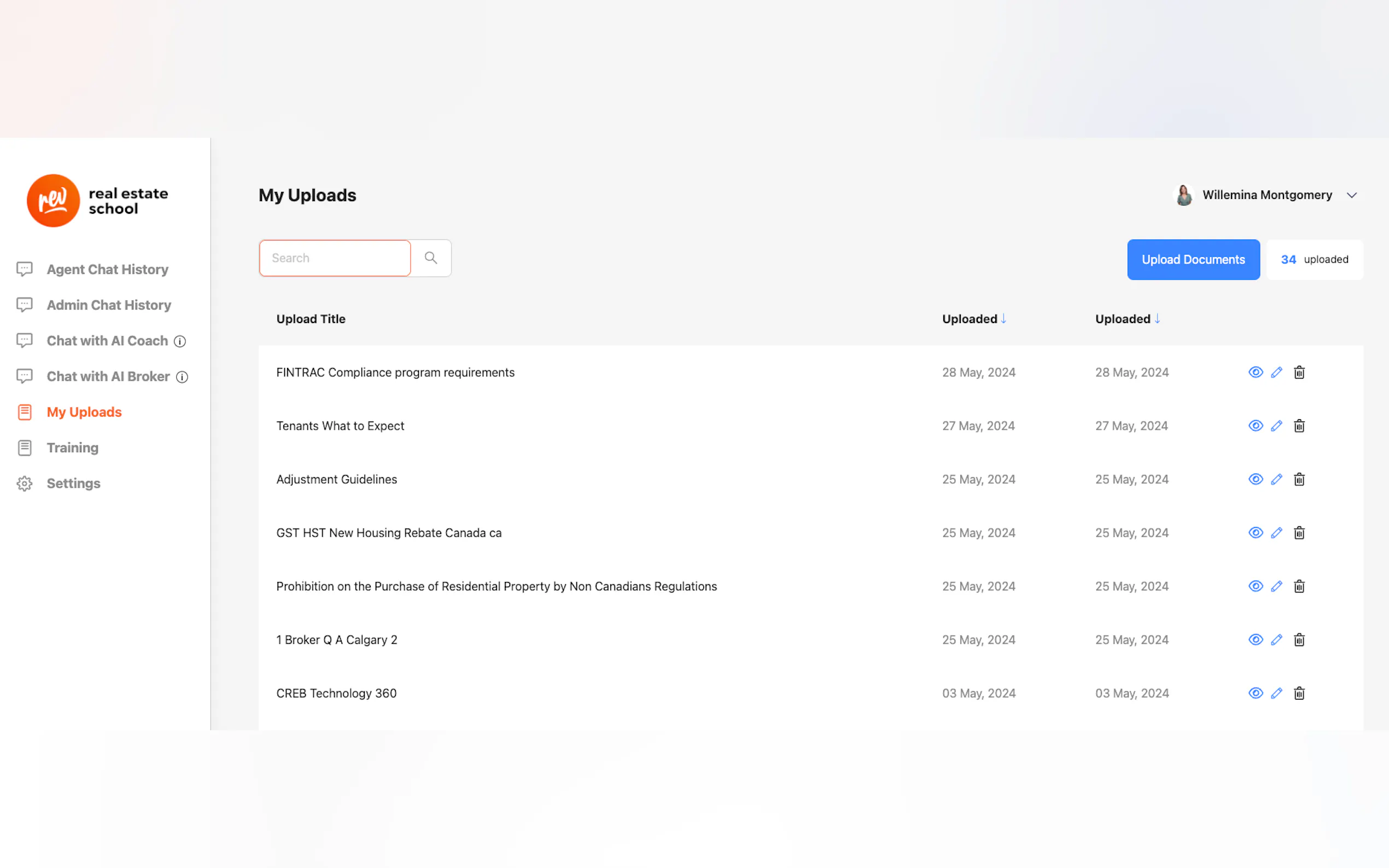Click info icon next to Chat with AI Broker

tap(182, 377)
